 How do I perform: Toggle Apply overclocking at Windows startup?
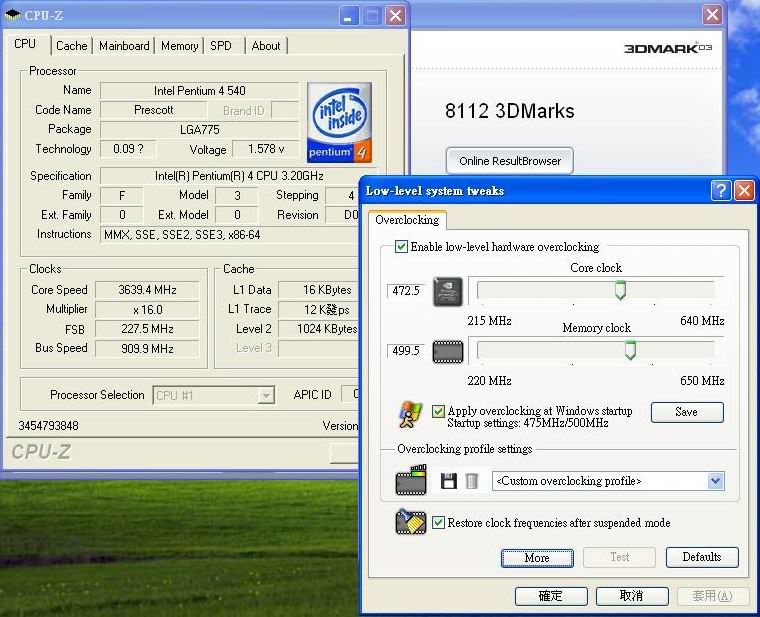pos(438,411)
